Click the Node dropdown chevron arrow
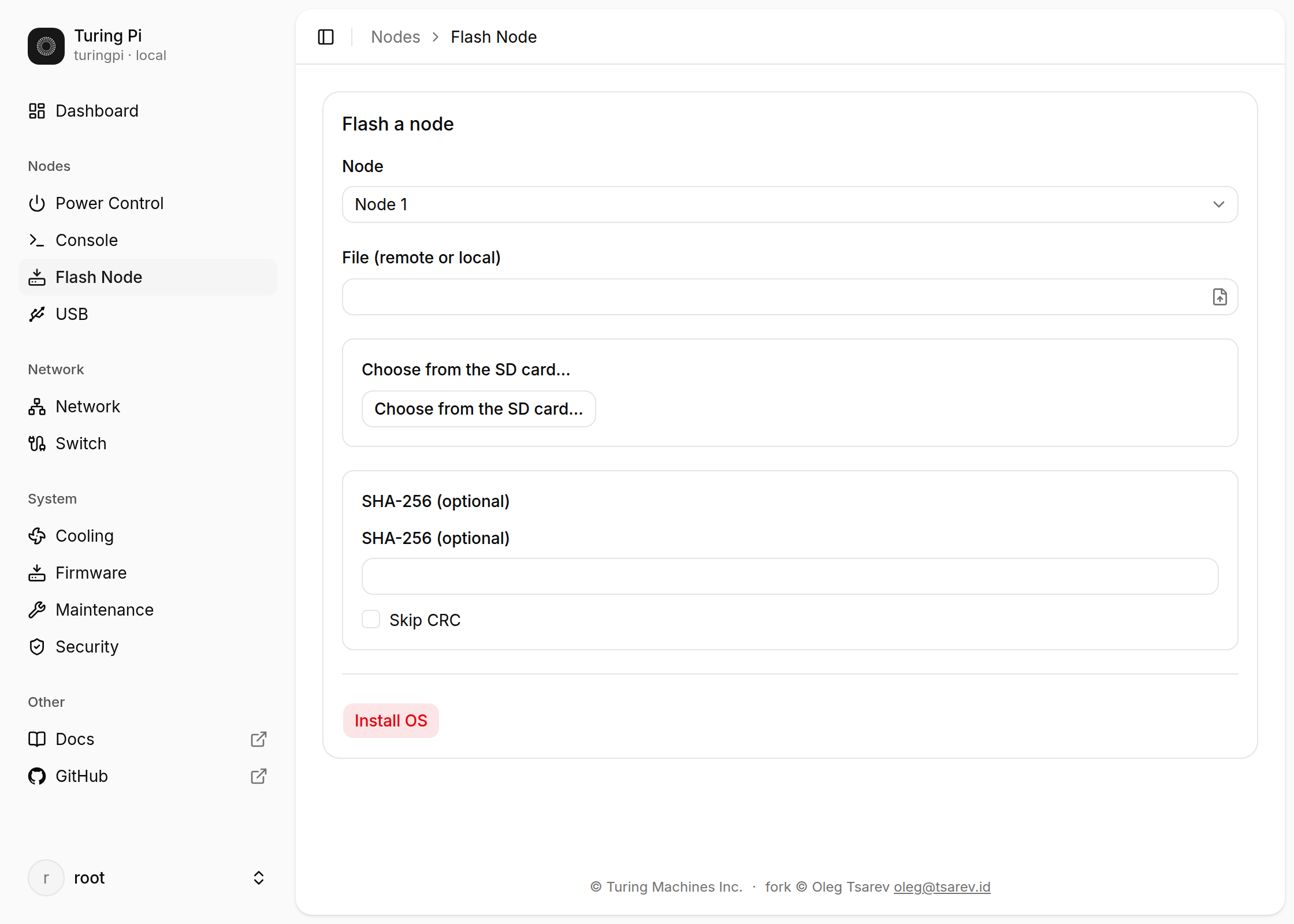This screenshot has height=924, width=1294. click(1219, 204)
